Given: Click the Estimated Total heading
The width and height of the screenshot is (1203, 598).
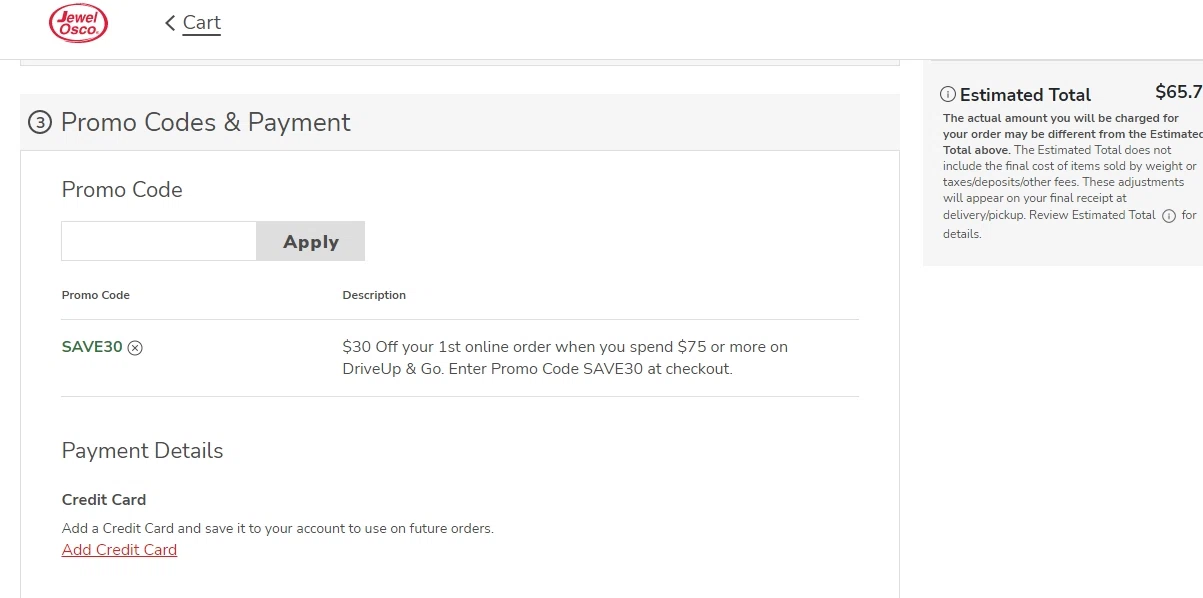Looking at the screenshot, I should (x=1025, y=95).
